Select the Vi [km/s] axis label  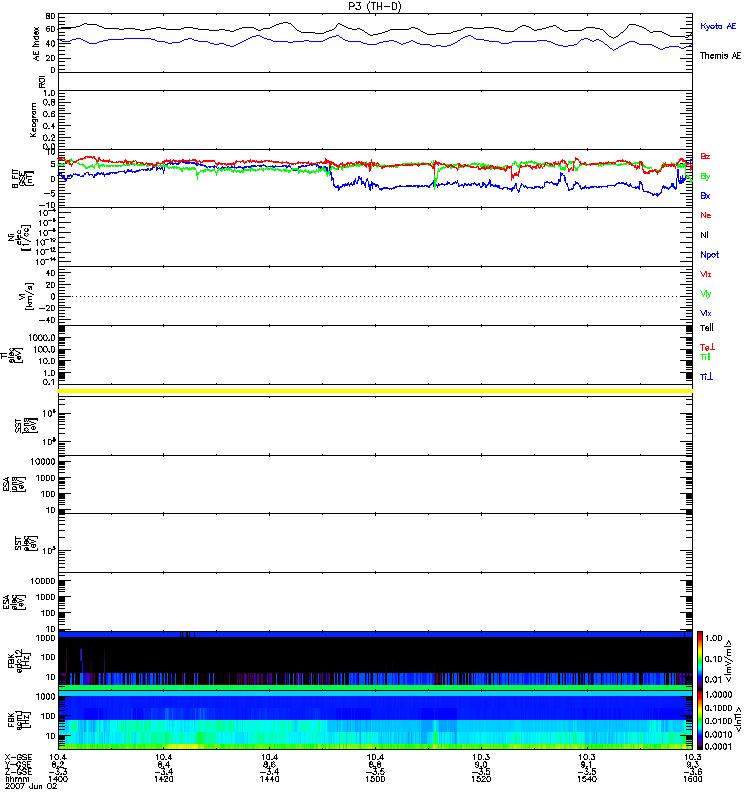(27, 296)
